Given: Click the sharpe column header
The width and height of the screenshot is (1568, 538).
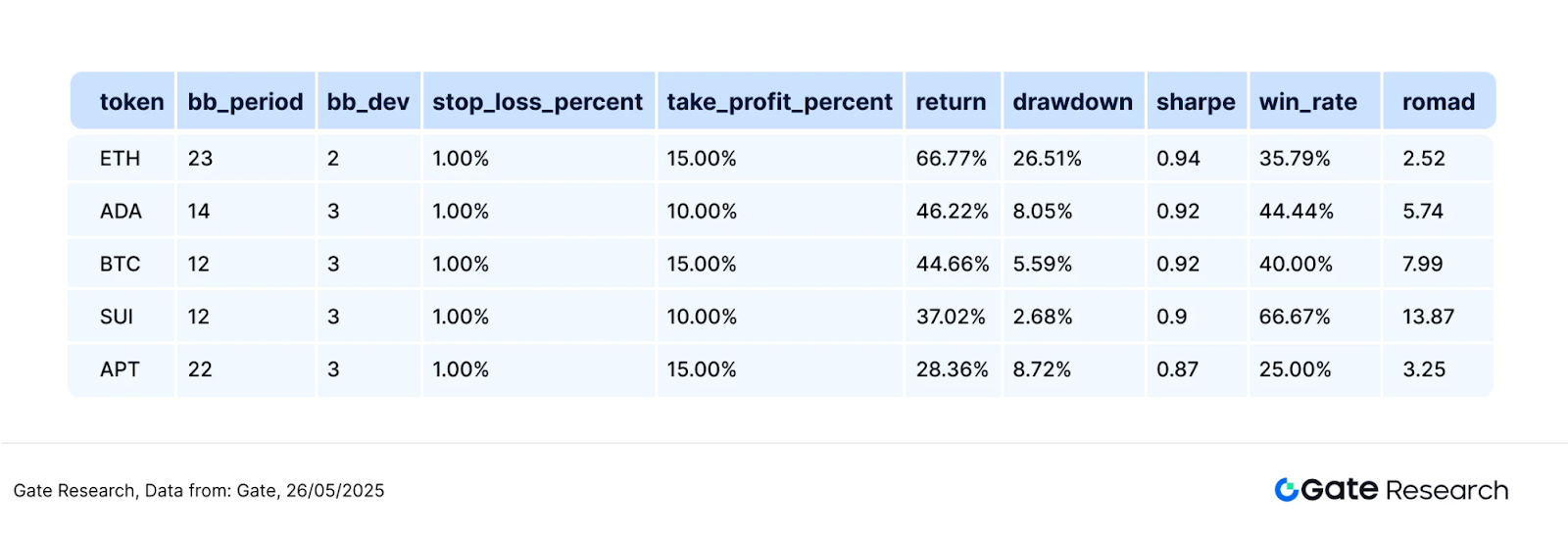Looking at the screenshot, I should (1196, 102).
